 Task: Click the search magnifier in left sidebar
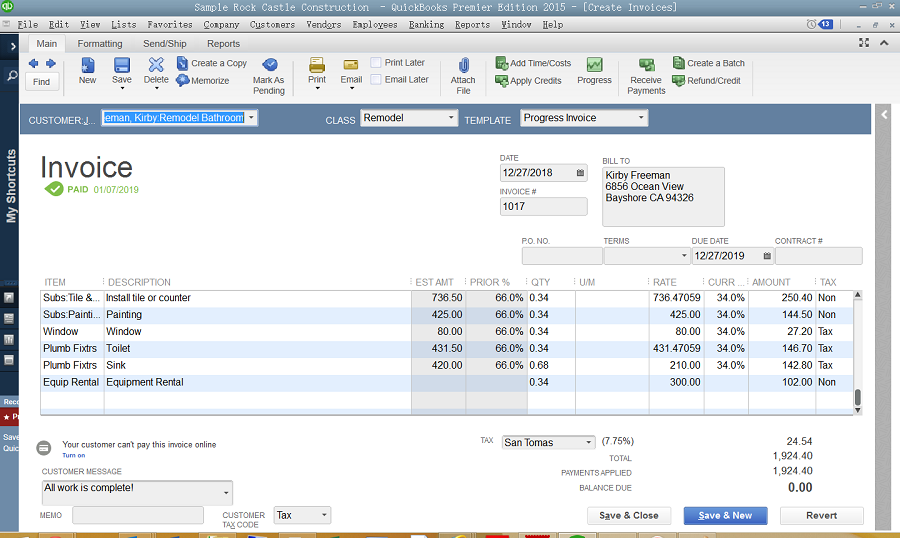coord(11,75)
